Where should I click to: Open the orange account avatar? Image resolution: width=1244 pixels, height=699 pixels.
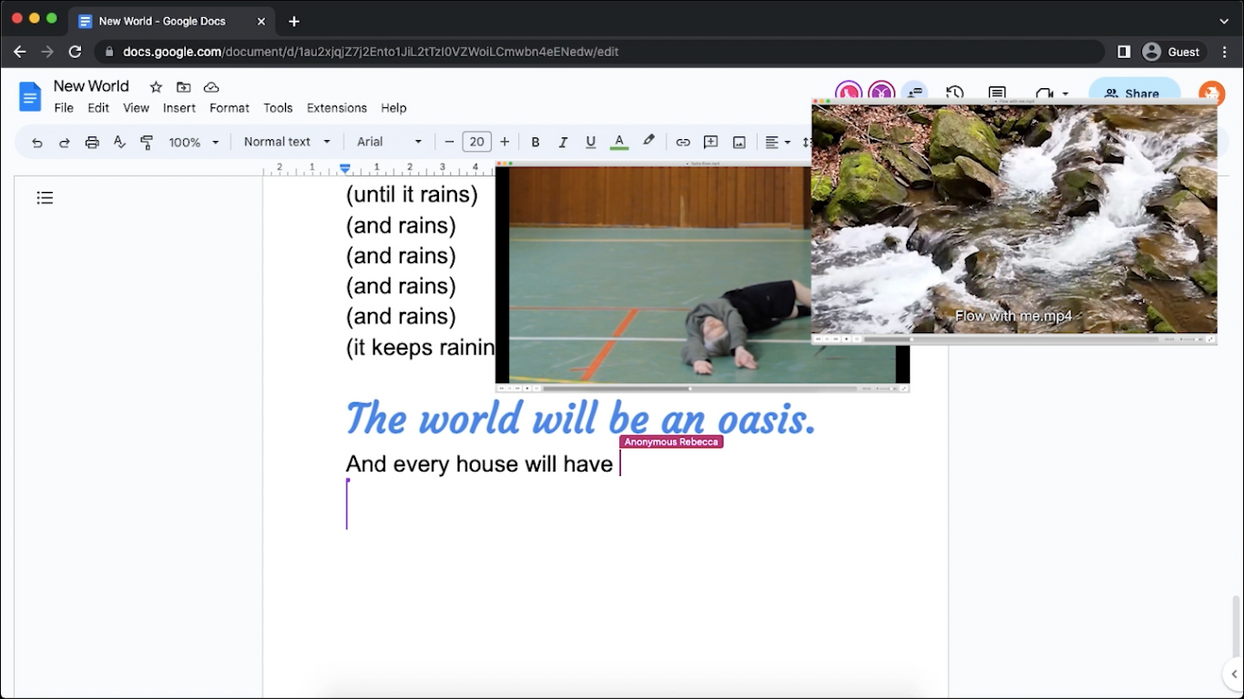[1211, 94]
